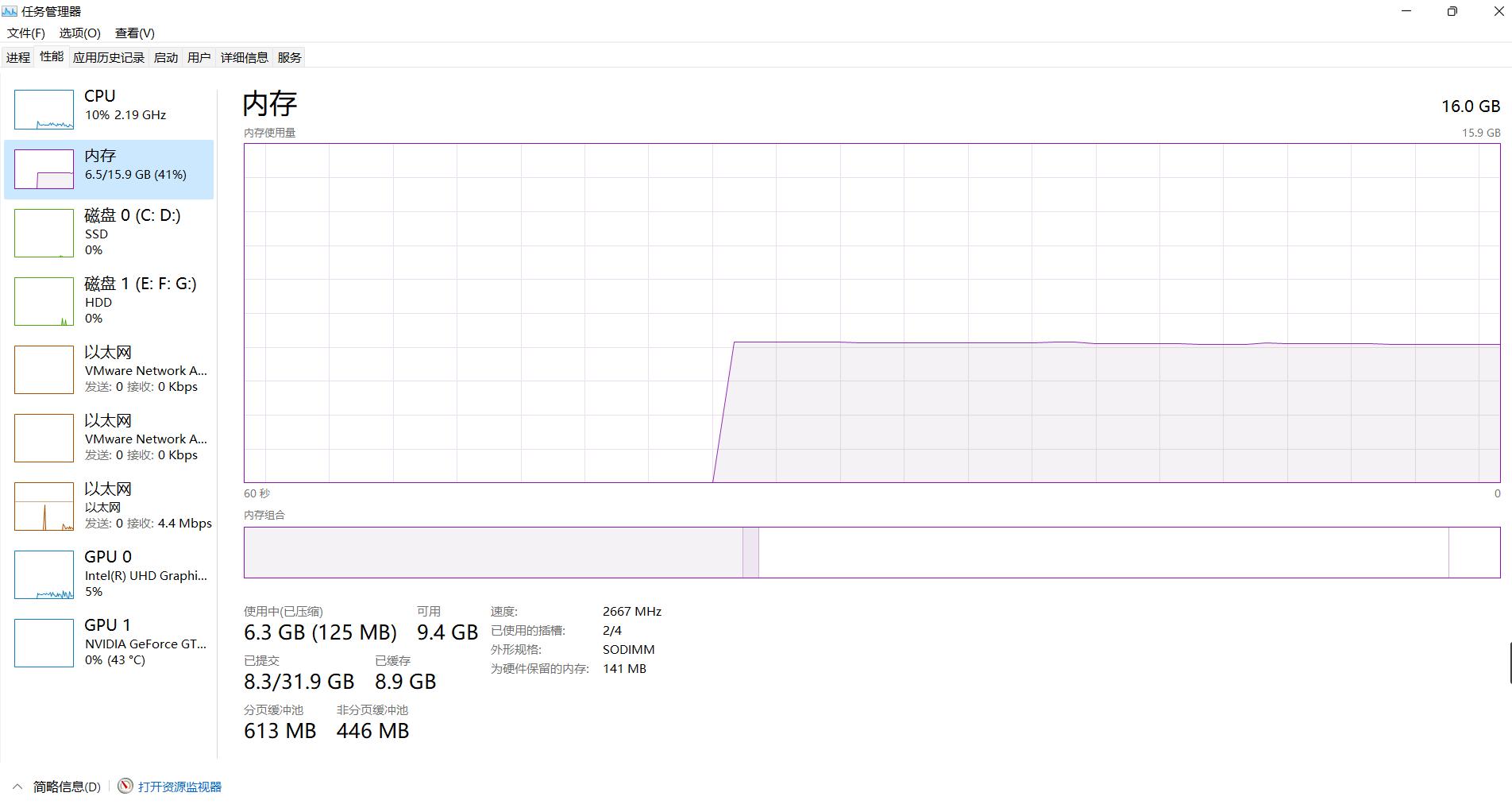Click the 内存使用量 usage graph

(872, 313)
